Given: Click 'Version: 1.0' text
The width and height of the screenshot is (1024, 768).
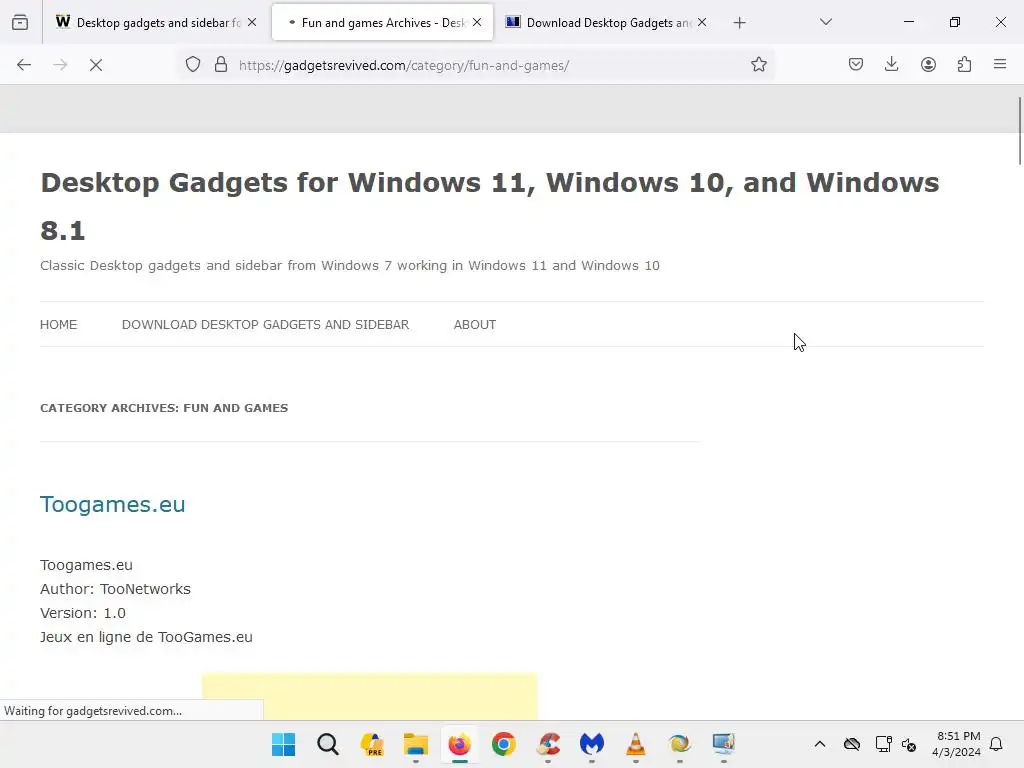Looking at the screenshot, I should click(83, 613).
